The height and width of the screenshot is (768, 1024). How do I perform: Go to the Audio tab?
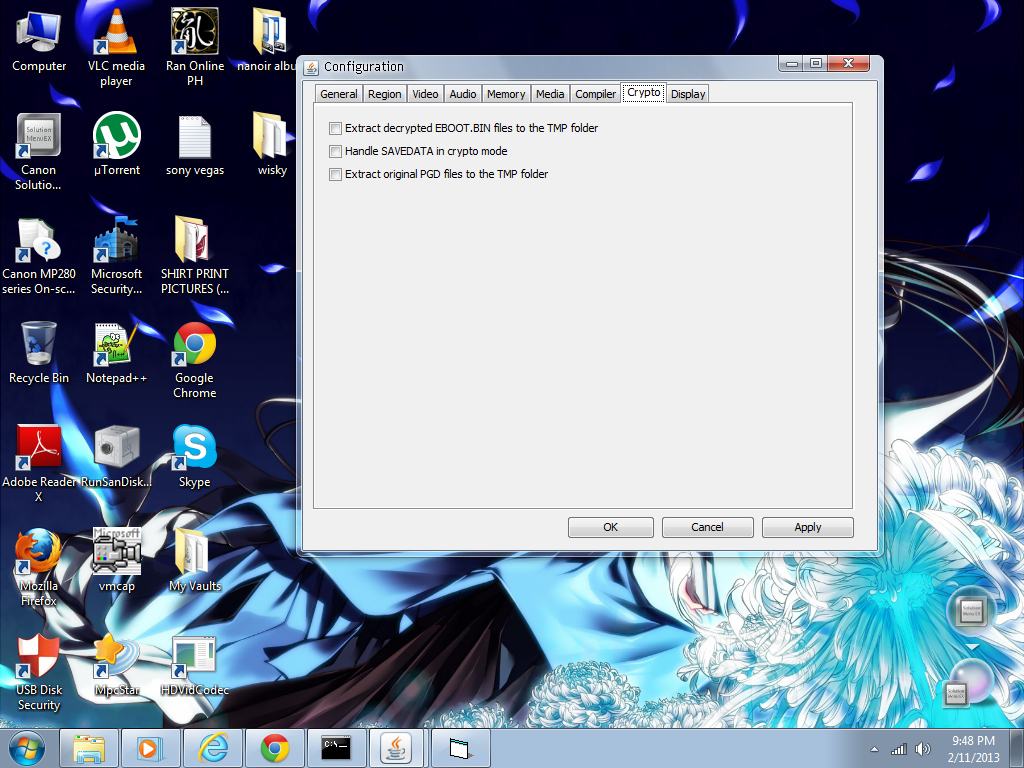click(x=462, y=94)
